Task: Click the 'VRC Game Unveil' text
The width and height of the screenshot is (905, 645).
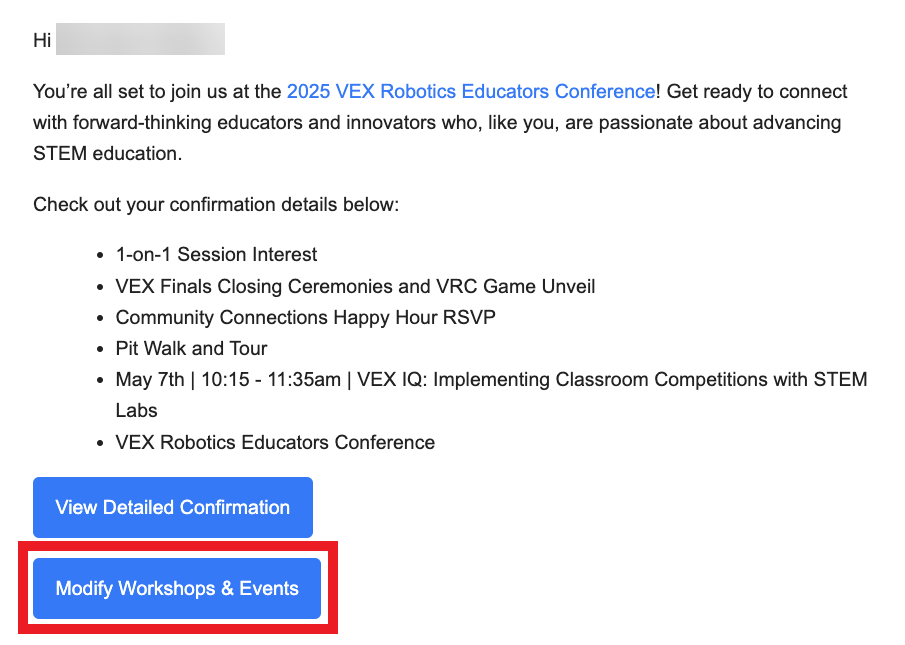Action: coord(530,287)
